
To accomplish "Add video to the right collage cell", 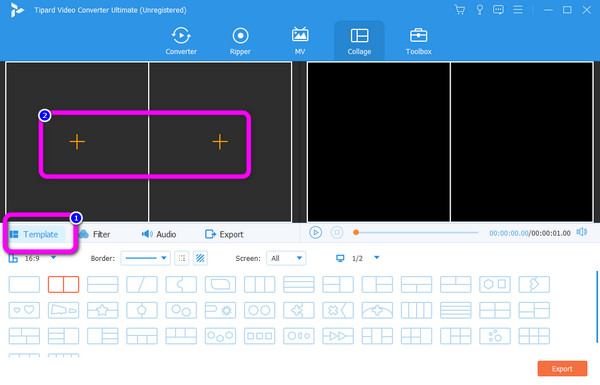I will tap(220, 142).
